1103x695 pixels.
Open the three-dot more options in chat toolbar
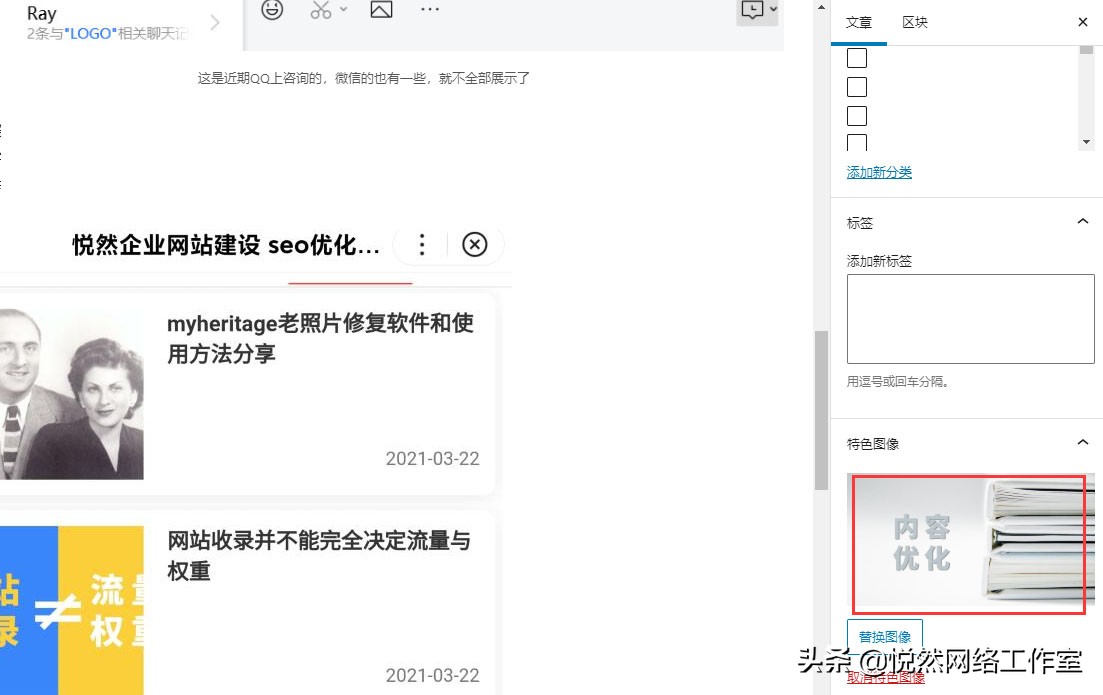point(430,10)
